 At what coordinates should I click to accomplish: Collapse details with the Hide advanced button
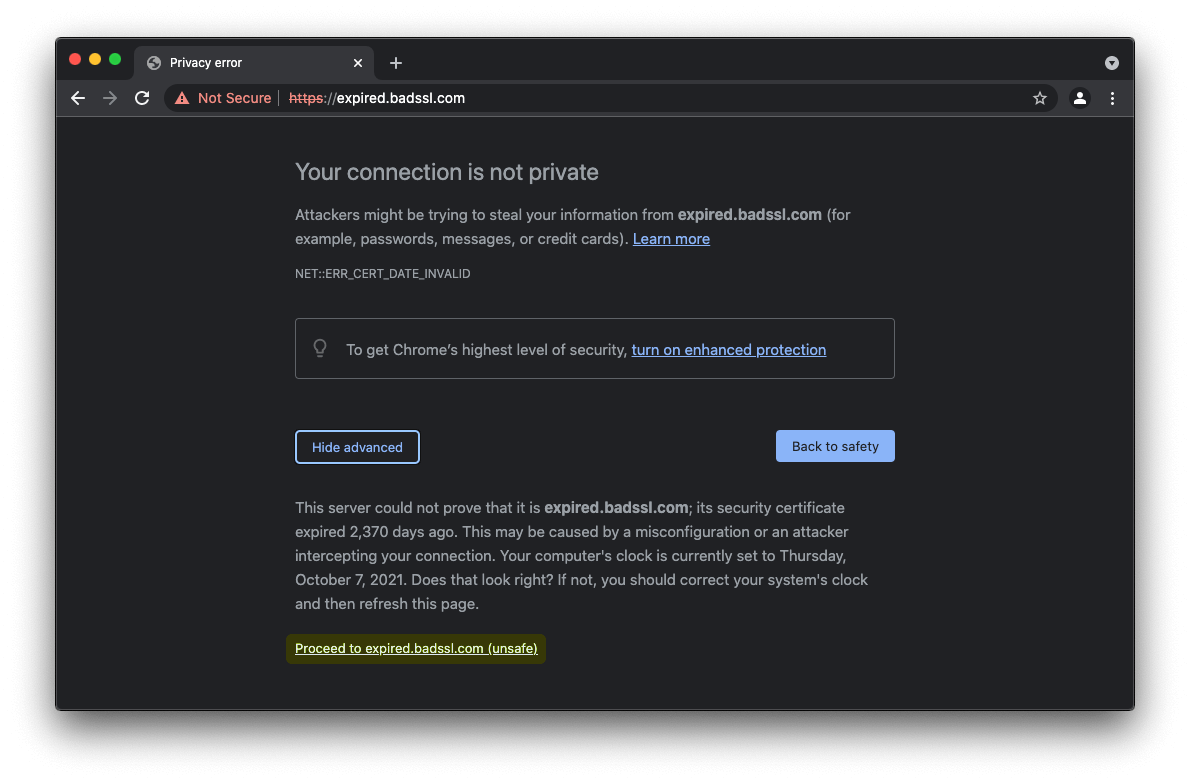click(357, 447)
